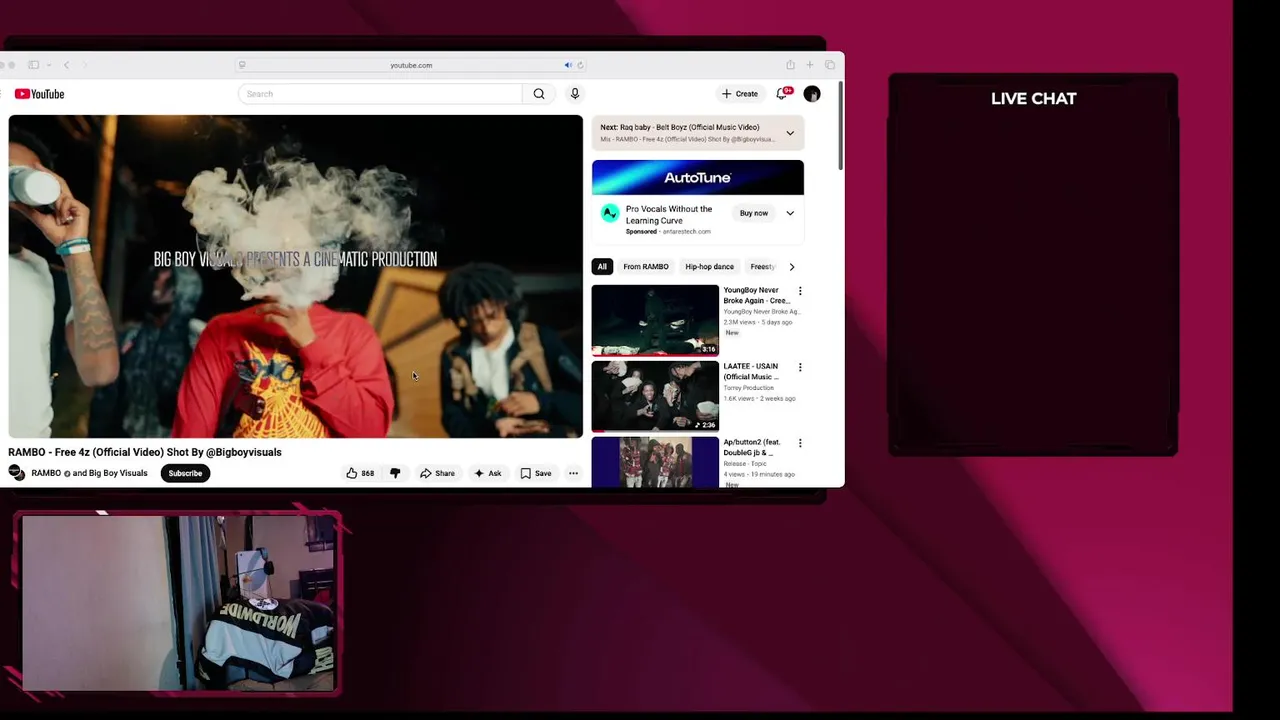Click the RAMBO - Free 4z video title
The image size is (1280, 720).
point(145,452)
